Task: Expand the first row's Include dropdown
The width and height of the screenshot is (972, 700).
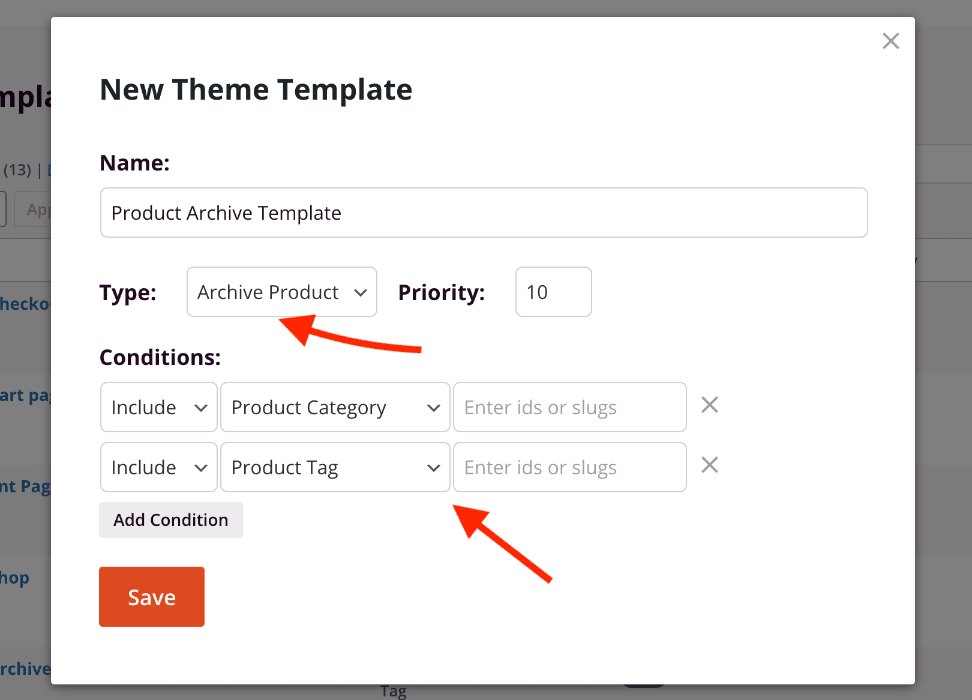Action: 158,408
